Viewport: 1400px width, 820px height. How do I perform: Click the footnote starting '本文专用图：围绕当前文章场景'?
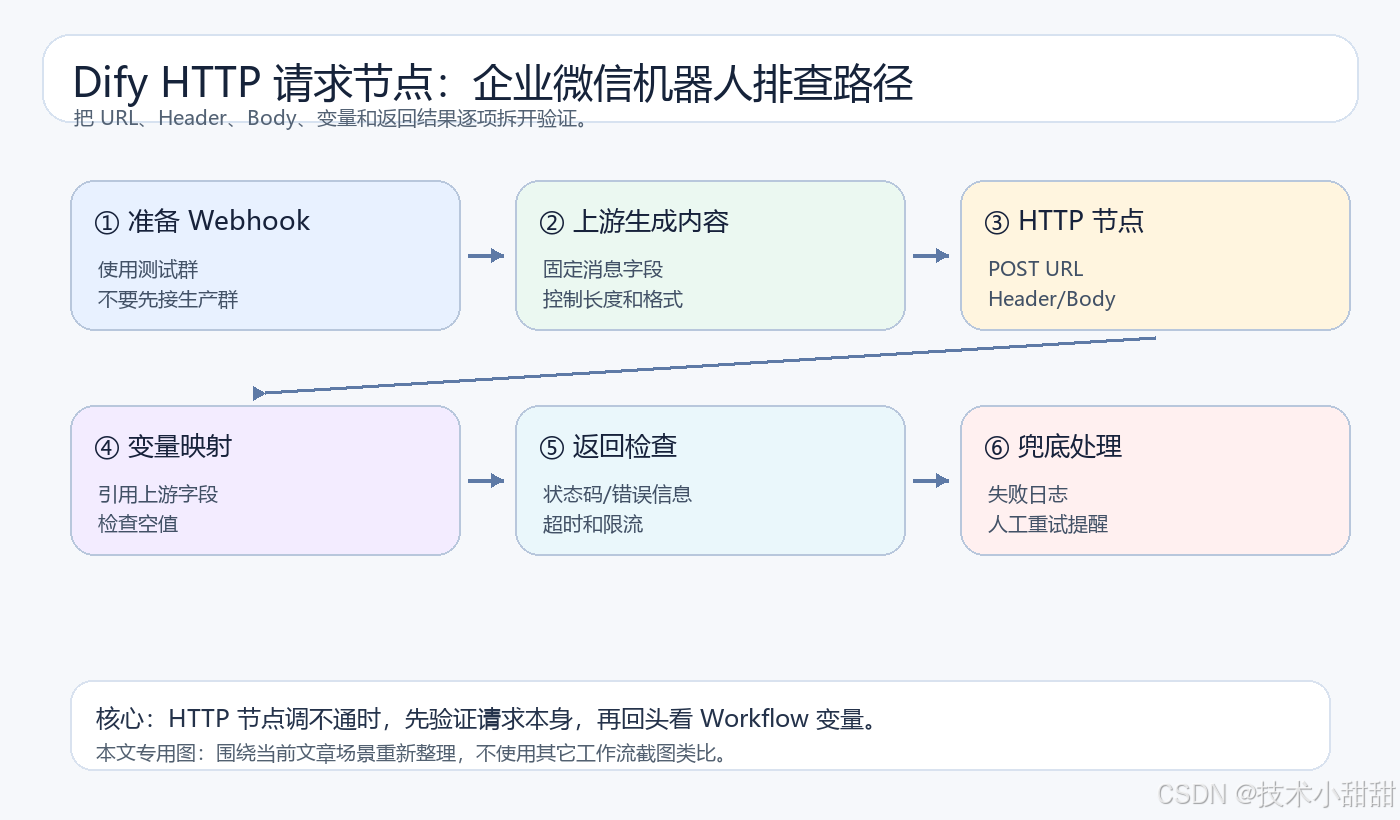coord(412,753)
